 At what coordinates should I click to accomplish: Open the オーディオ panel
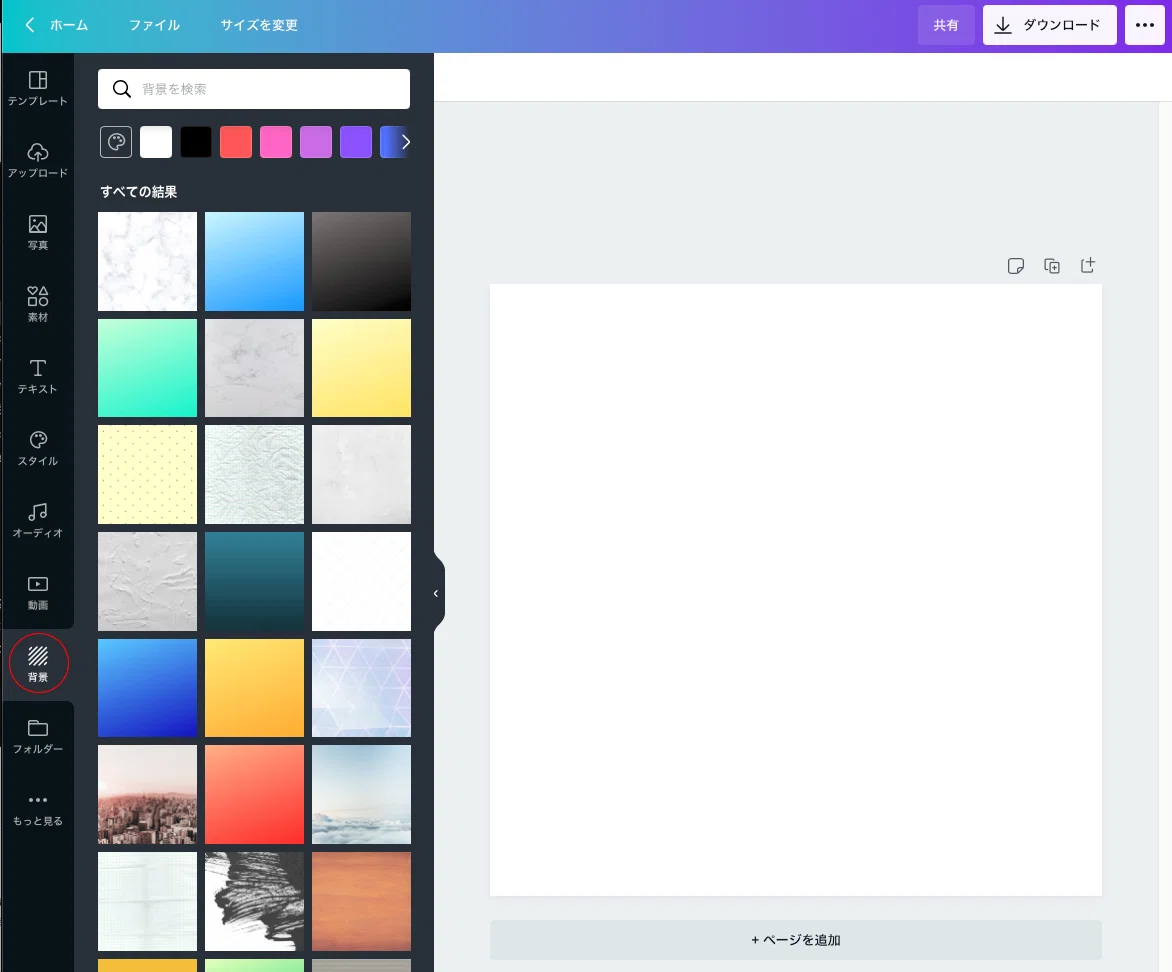[37, 520]
